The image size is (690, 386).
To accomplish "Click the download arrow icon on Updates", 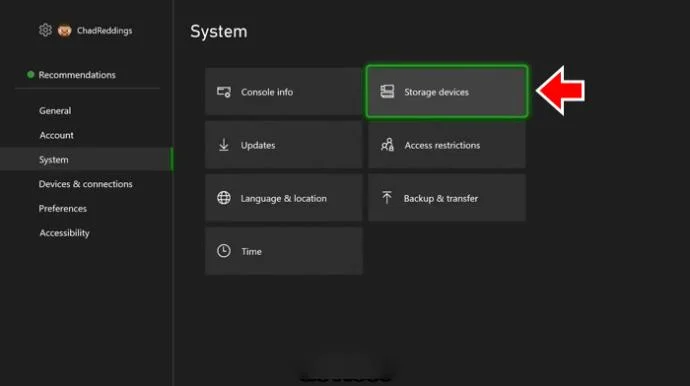I will click(224, 145).
